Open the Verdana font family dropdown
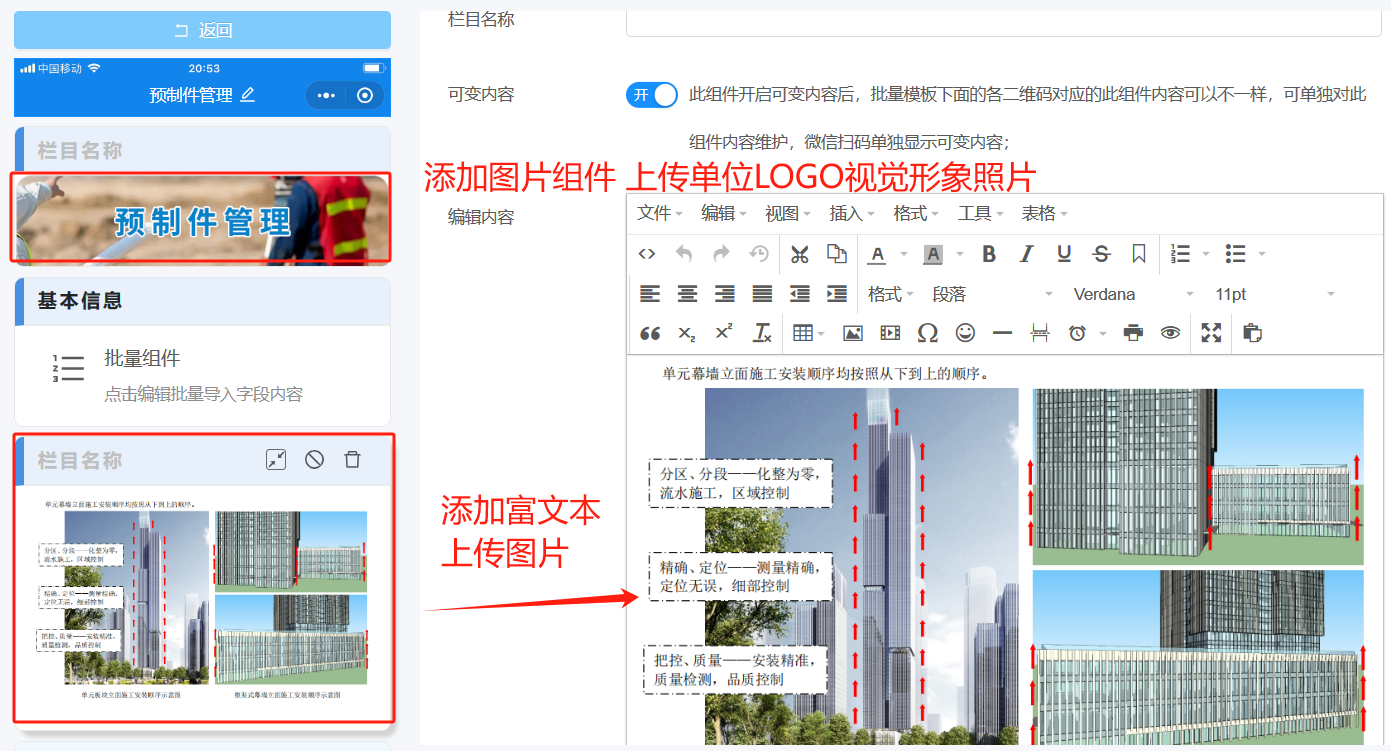 point(1130,293)
